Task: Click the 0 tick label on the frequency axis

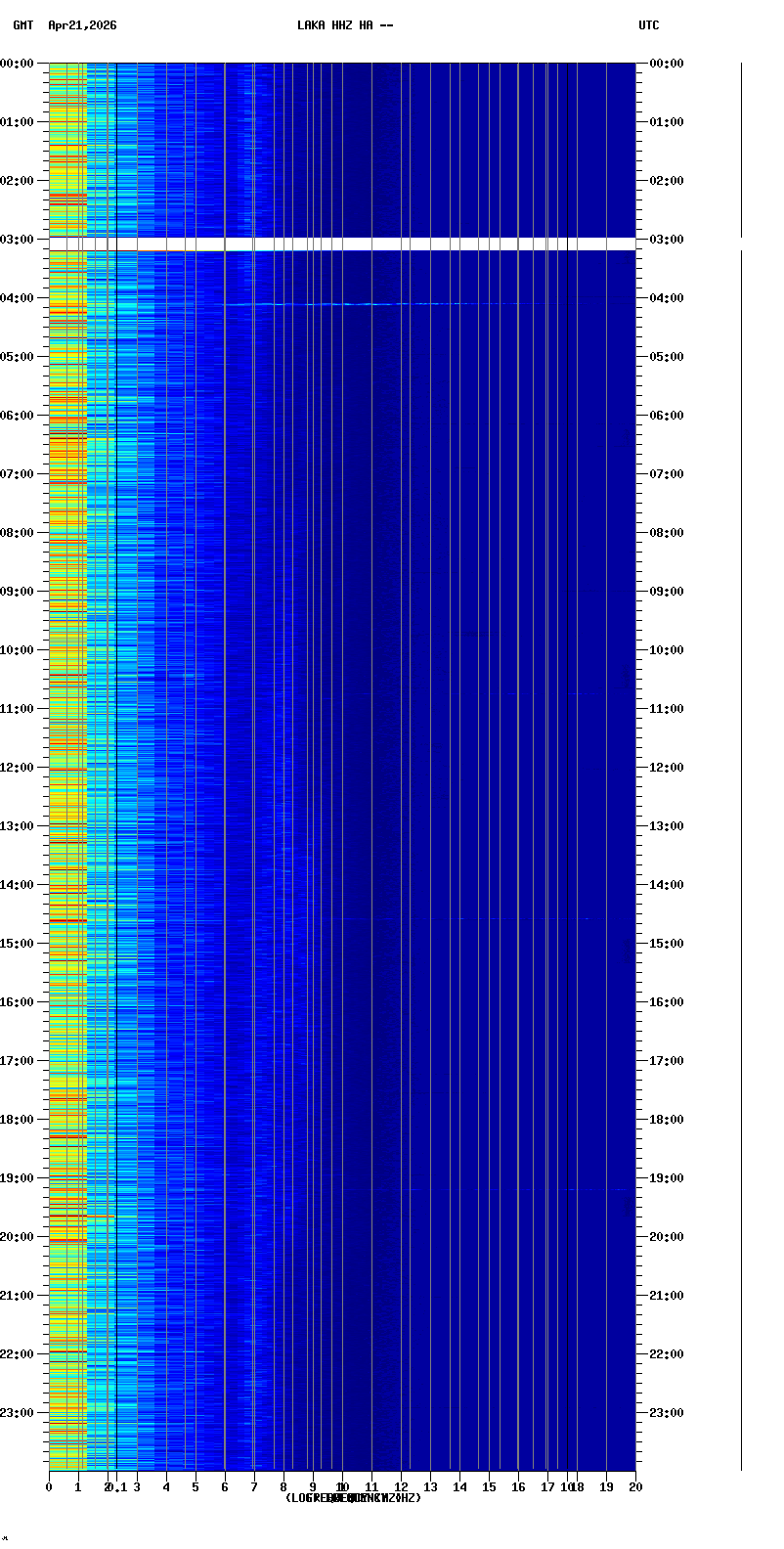Action: (x=49, y=1487)
